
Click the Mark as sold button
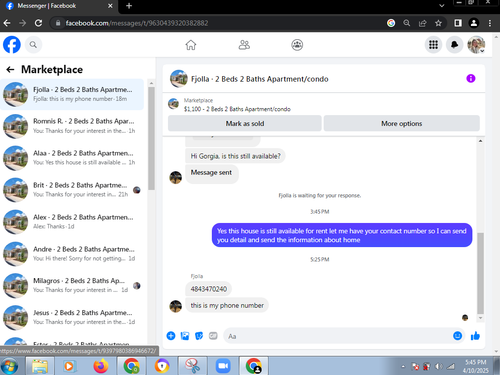pyautogui.click(x=245, y=123)
